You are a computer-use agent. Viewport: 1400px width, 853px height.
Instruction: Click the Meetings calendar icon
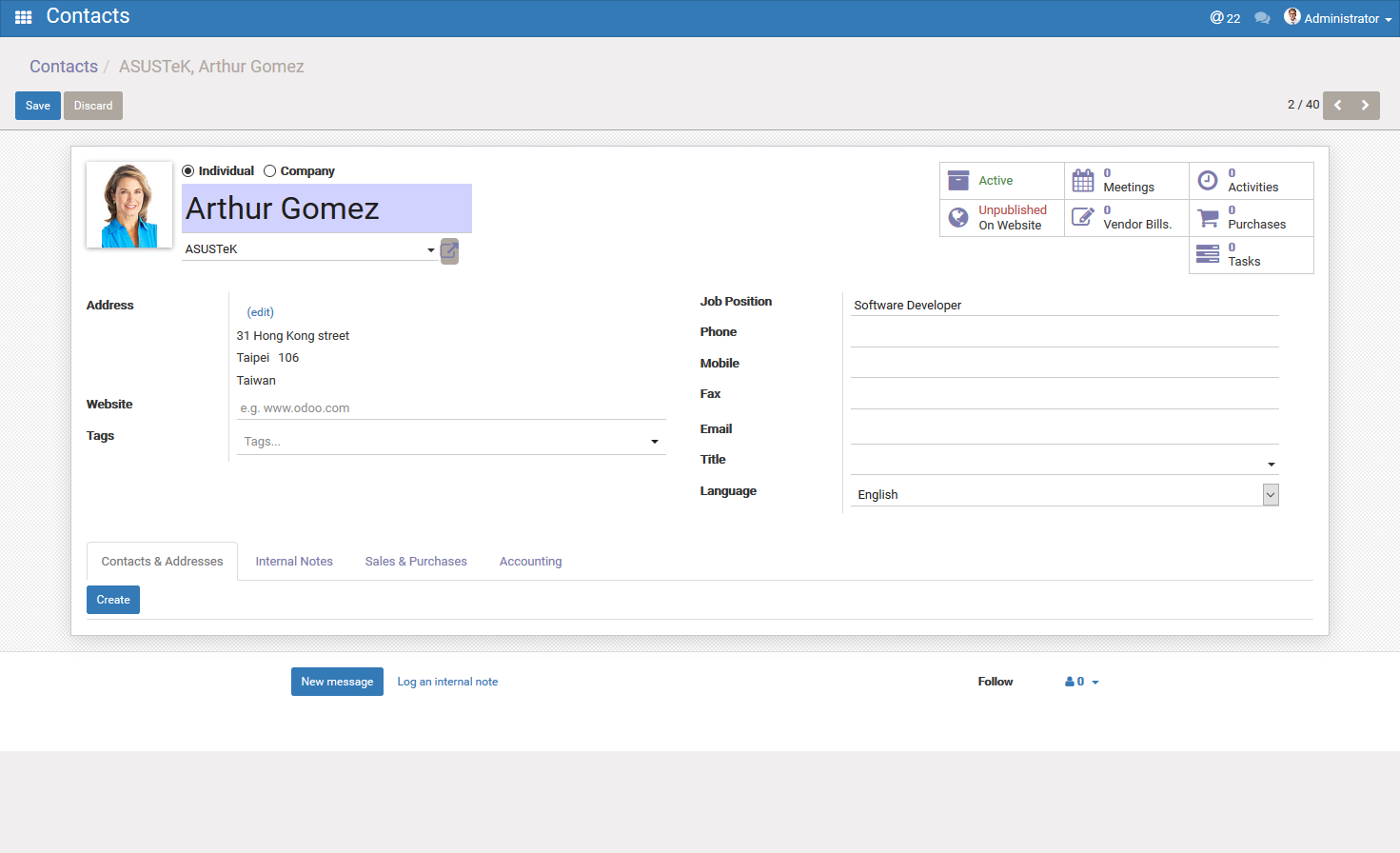1083,180
